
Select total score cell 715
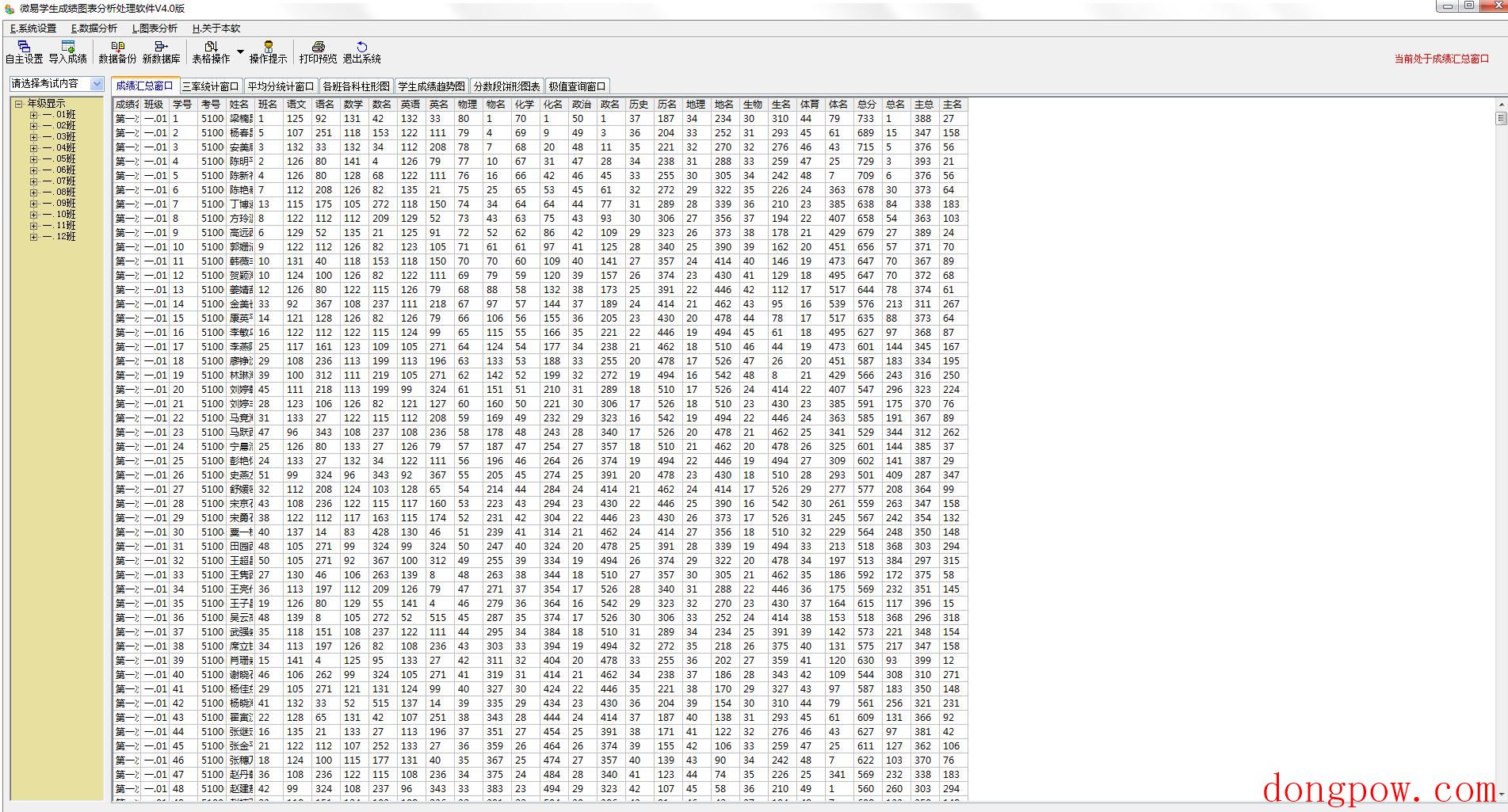click(x=868, y=147)
